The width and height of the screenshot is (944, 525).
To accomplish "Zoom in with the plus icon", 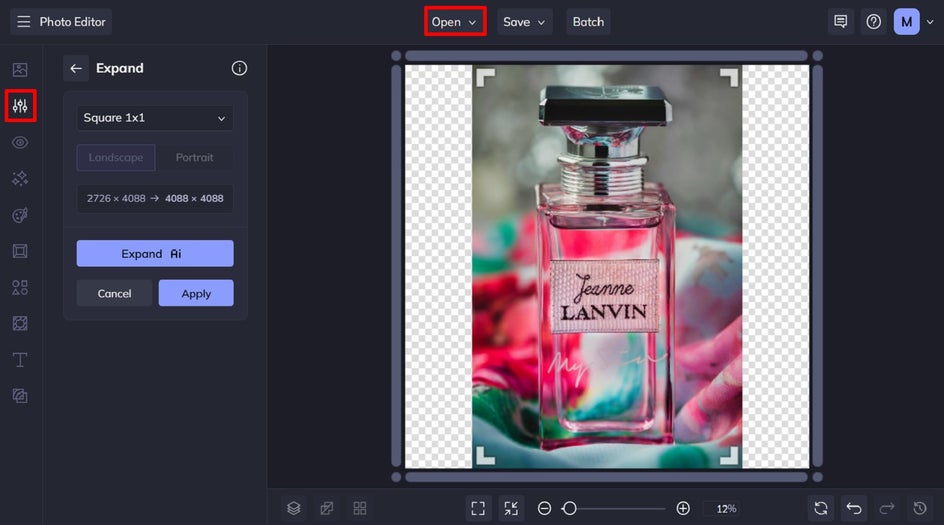I will [683, 508].
